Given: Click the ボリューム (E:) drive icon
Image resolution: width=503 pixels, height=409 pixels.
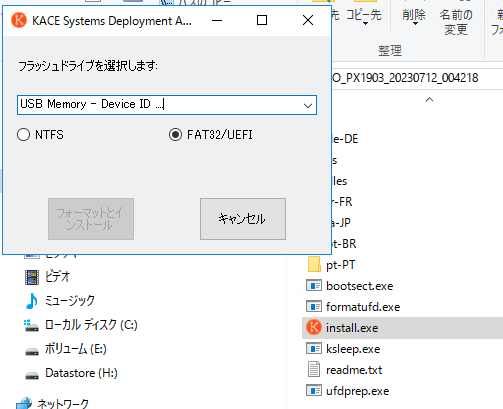Looking at the screenshot, I should pos(32,351).
